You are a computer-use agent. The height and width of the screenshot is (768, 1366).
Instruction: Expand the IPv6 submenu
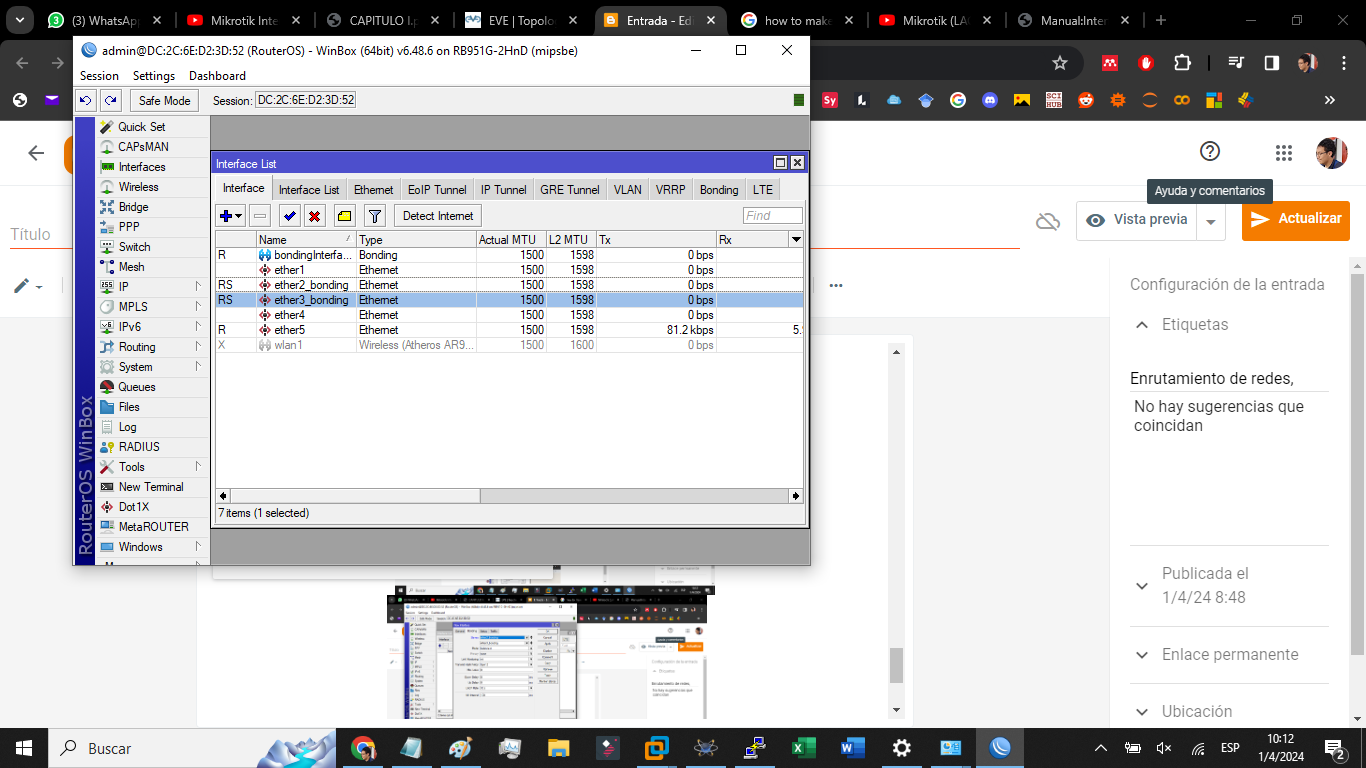tap(198, 327)
